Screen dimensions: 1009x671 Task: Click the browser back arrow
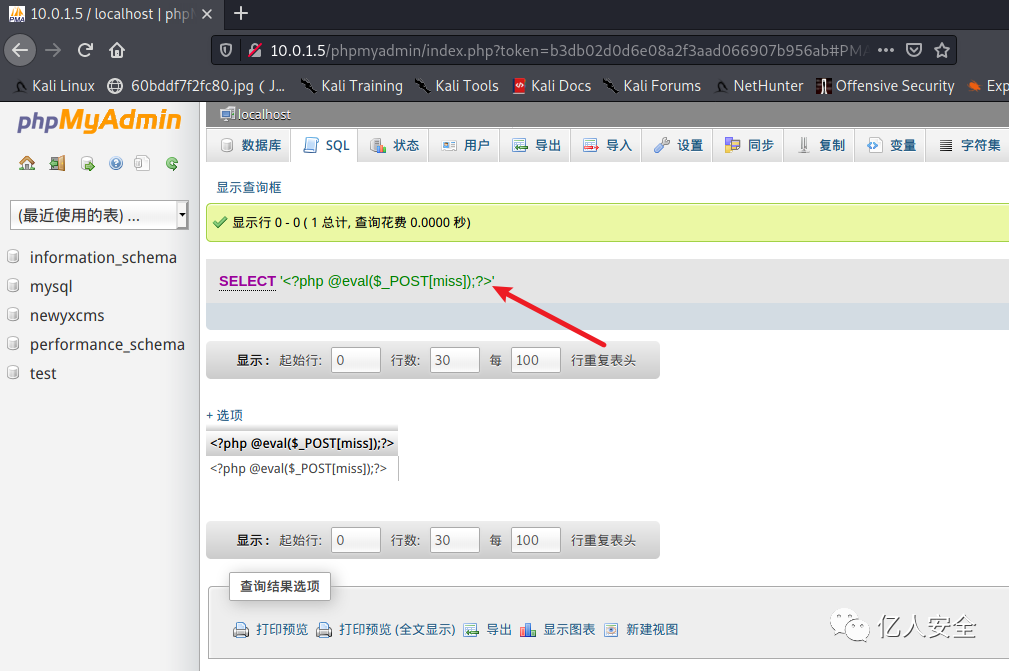pos(20,50)
